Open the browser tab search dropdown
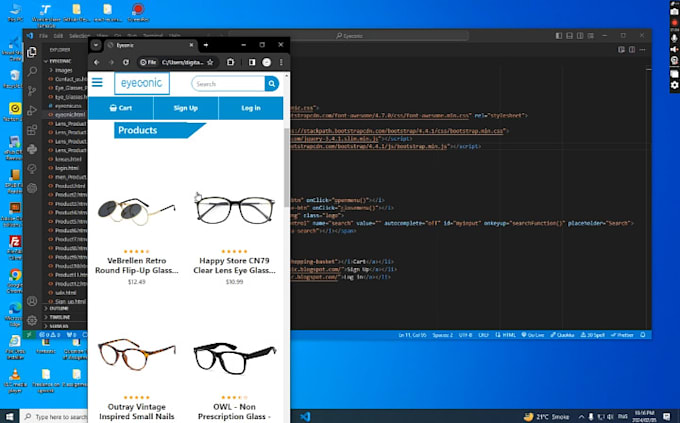This screenshot has height=423, width=680. 96,45
